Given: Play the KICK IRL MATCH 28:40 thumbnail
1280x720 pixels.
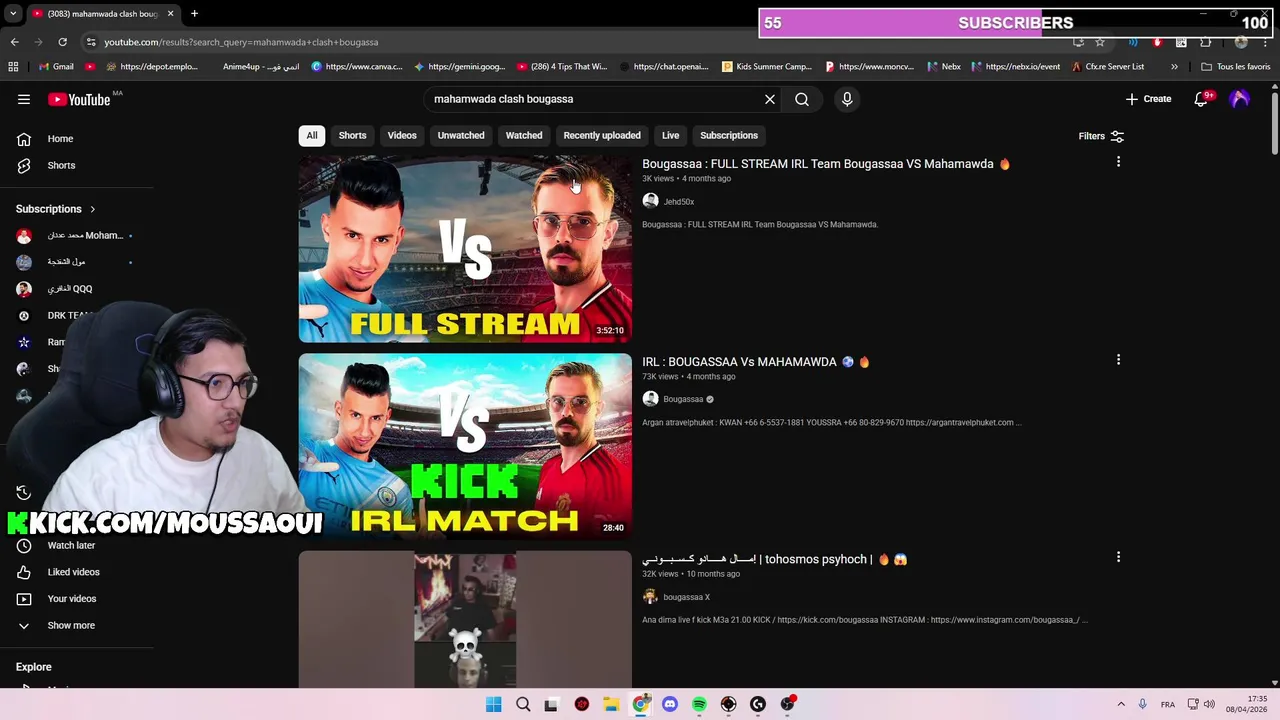Looking at the screenshot, I should 465,446.
